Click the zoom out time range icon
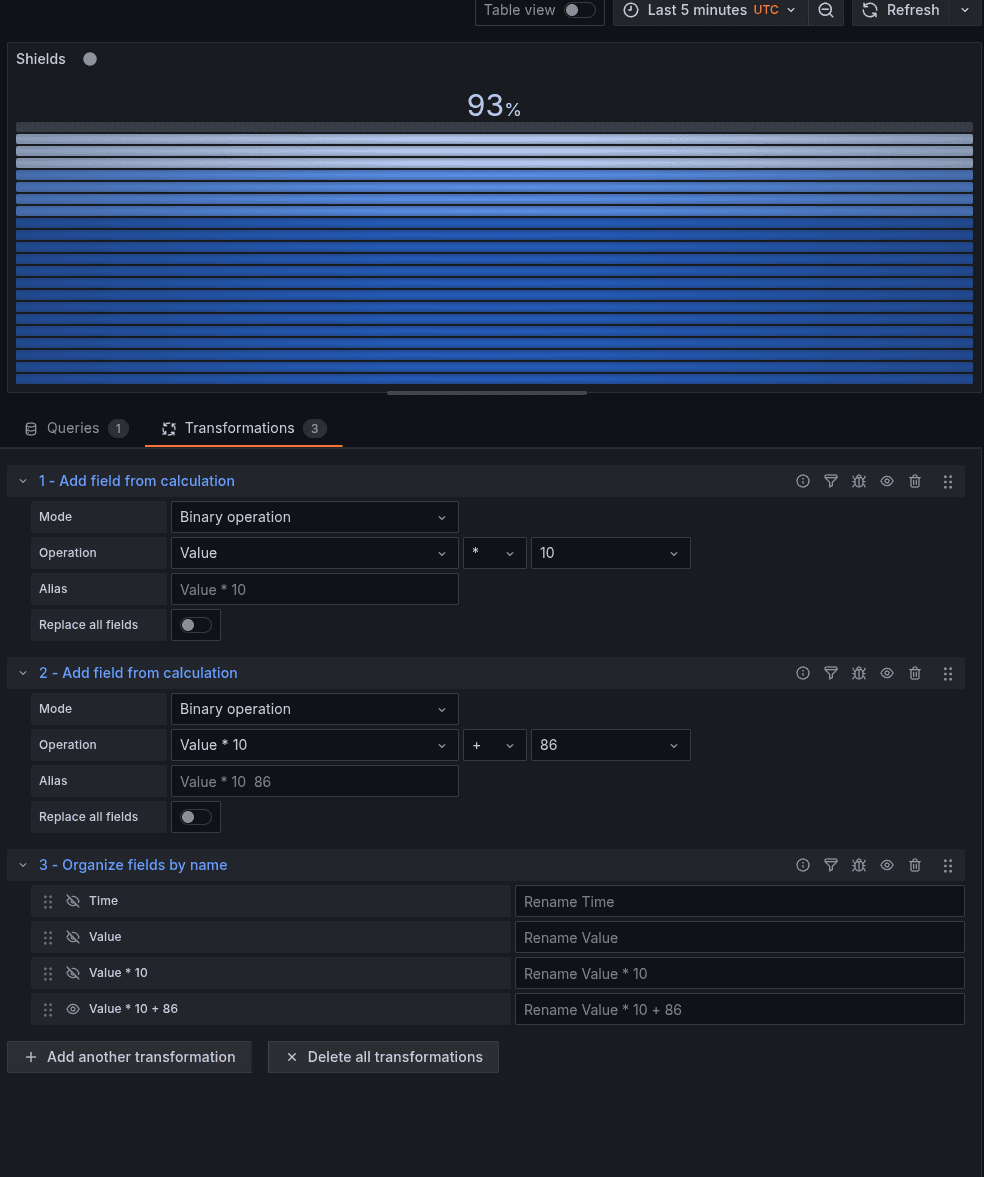 tap(826, 11)
